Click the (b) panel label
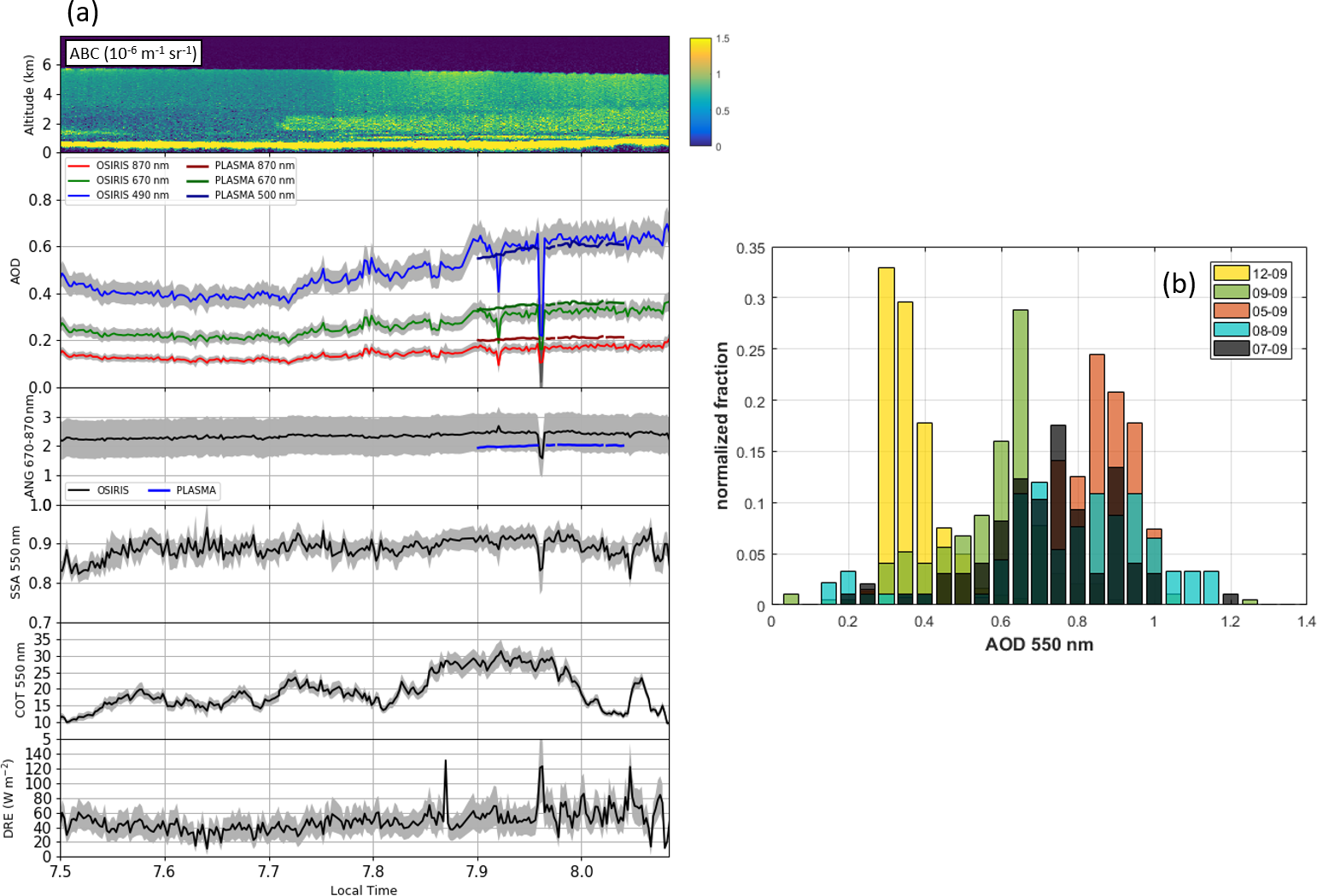This screenshot has height=896, width=1317. coord(1179,284)
